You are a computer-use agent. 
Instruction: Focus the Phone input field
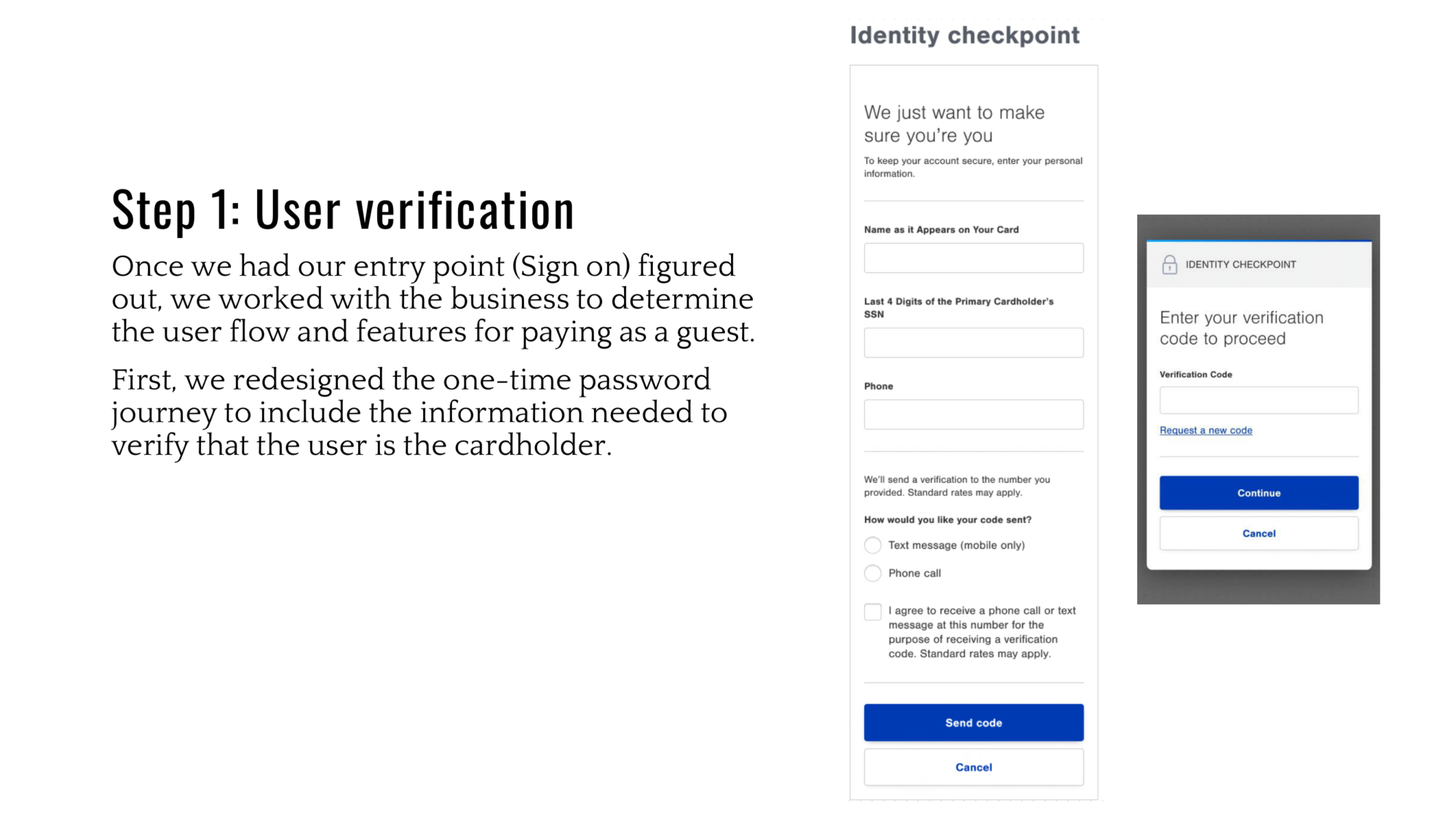[x=973, y=414]
